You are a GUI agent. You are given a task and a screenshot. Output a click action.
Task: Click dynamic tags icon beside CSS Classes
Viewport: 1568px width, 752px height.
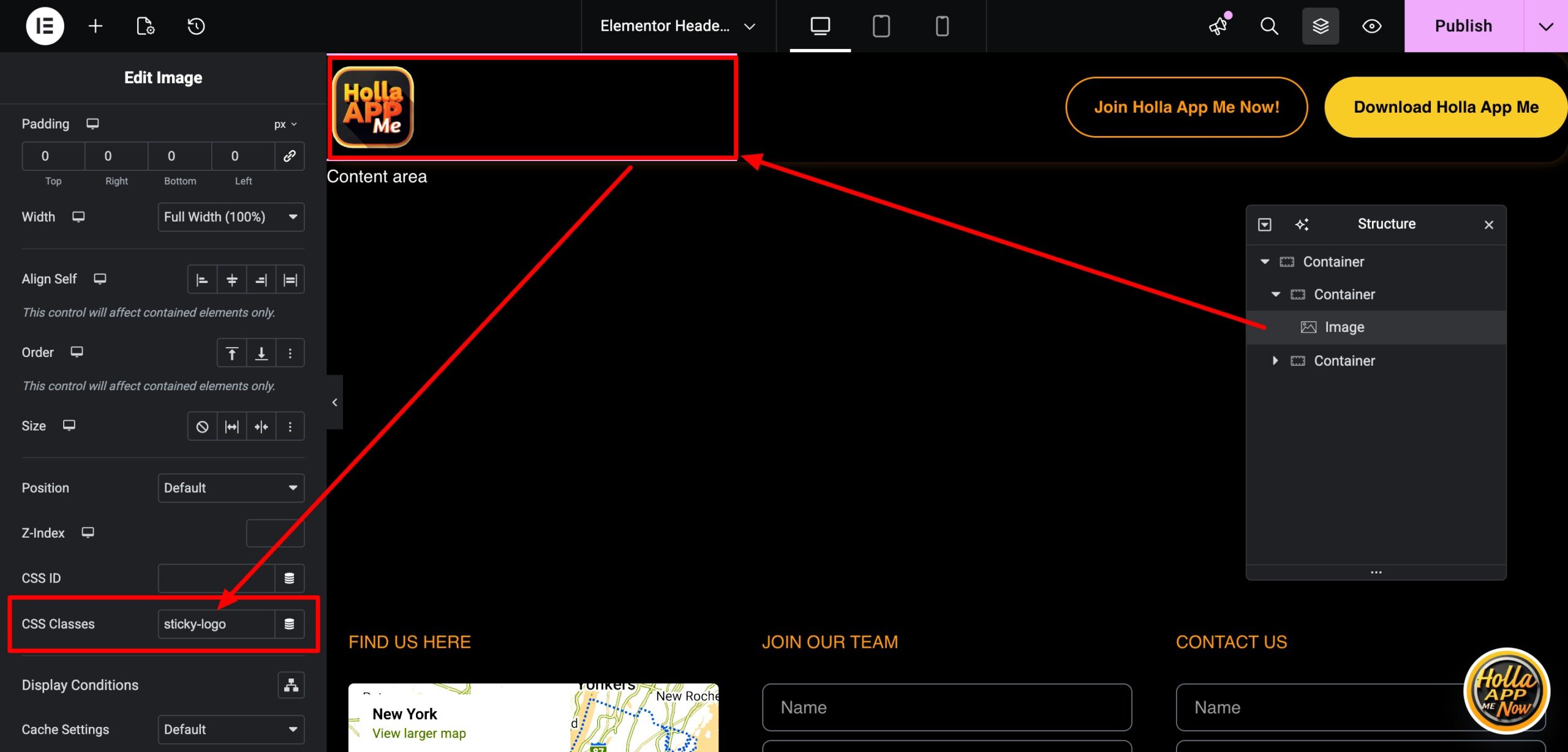click(x=289, y=624)
